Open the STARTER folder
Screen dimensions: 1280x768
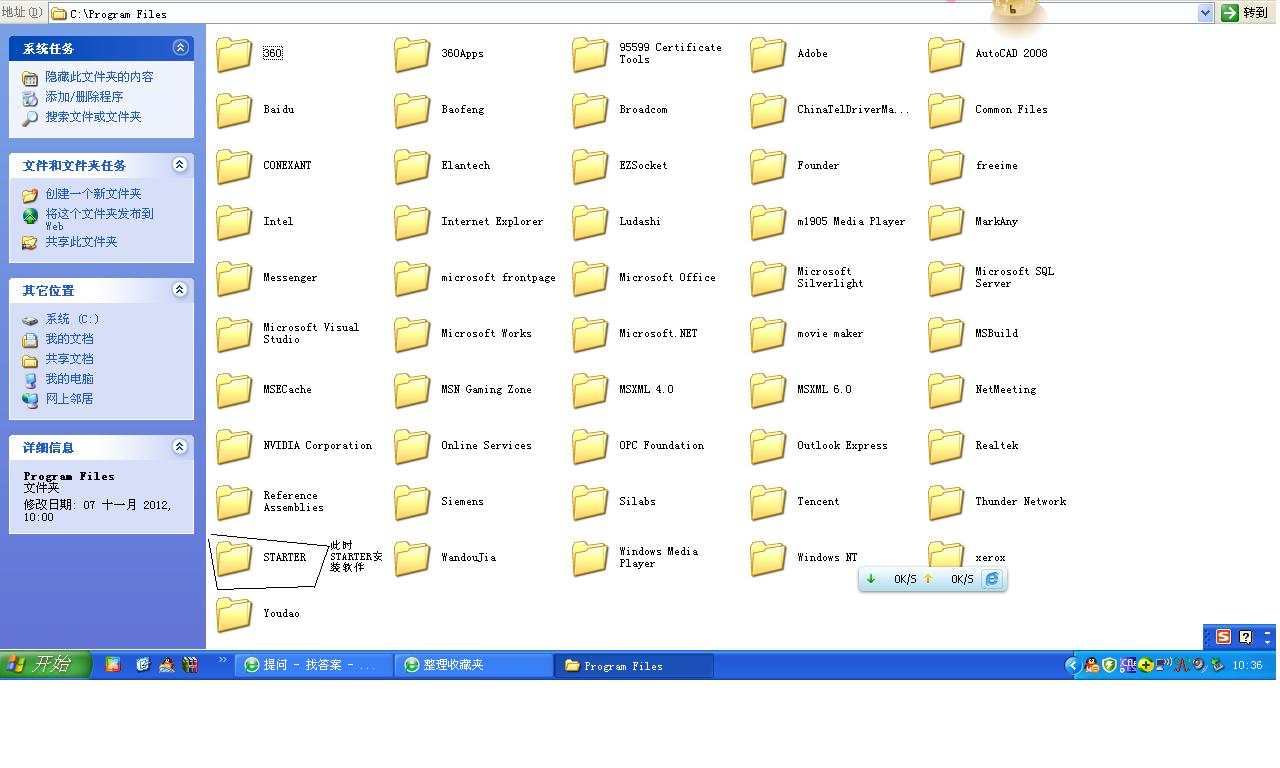point(261,558)
